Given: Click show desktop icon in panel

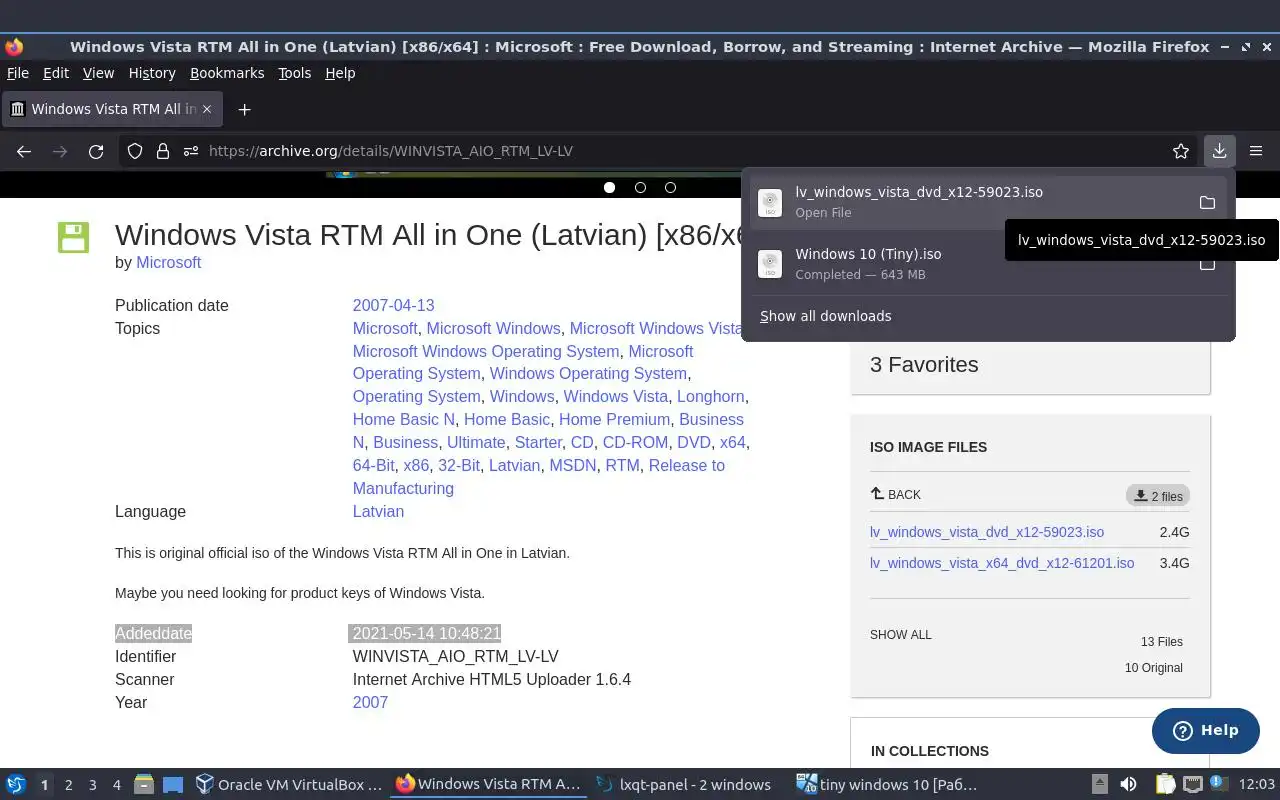Looking at the screenshot, I should click(x=173, y=785).
